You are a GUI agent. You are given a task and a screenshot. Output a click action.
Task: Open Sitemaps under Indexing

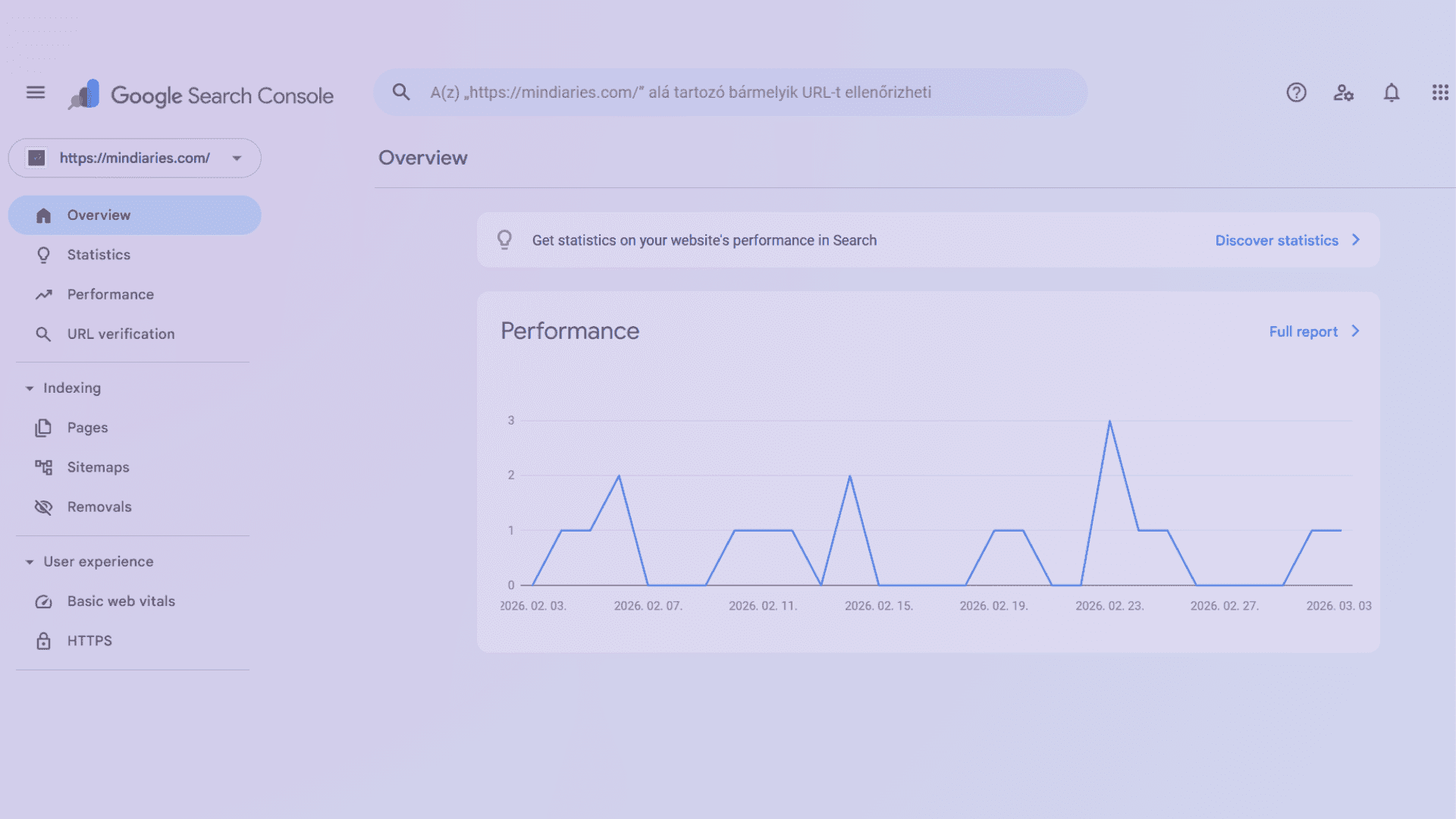135,467
